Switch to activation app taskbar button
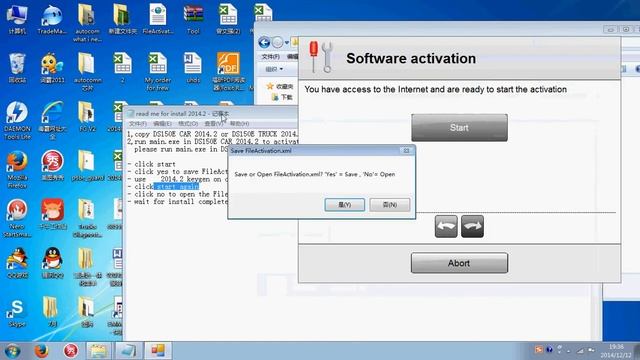 [x=158, y=351]
